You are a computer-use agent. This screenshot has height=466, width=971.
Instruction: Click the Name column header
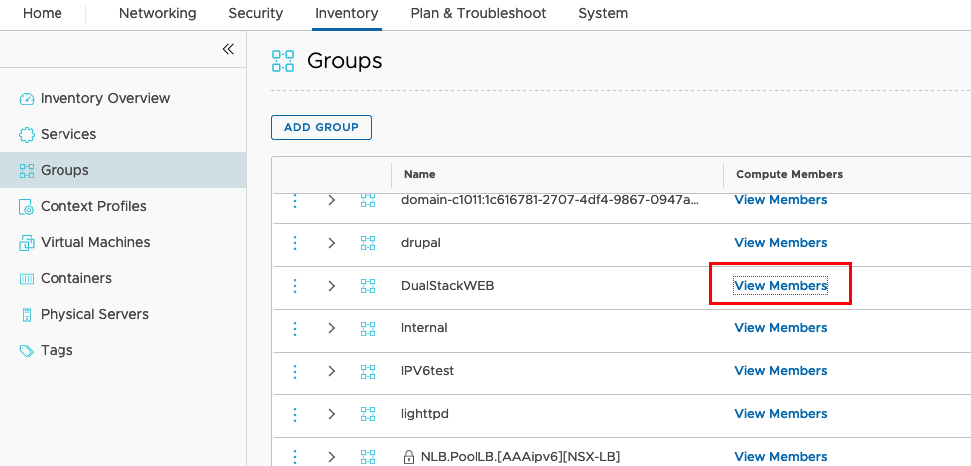click(419, 175)
